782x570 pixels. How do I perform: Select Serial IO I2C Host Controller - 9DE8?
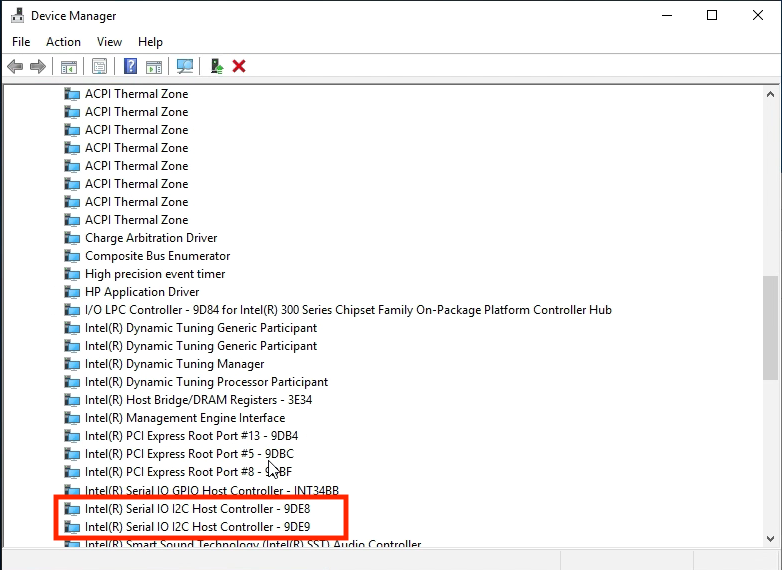tap(197, 509)
